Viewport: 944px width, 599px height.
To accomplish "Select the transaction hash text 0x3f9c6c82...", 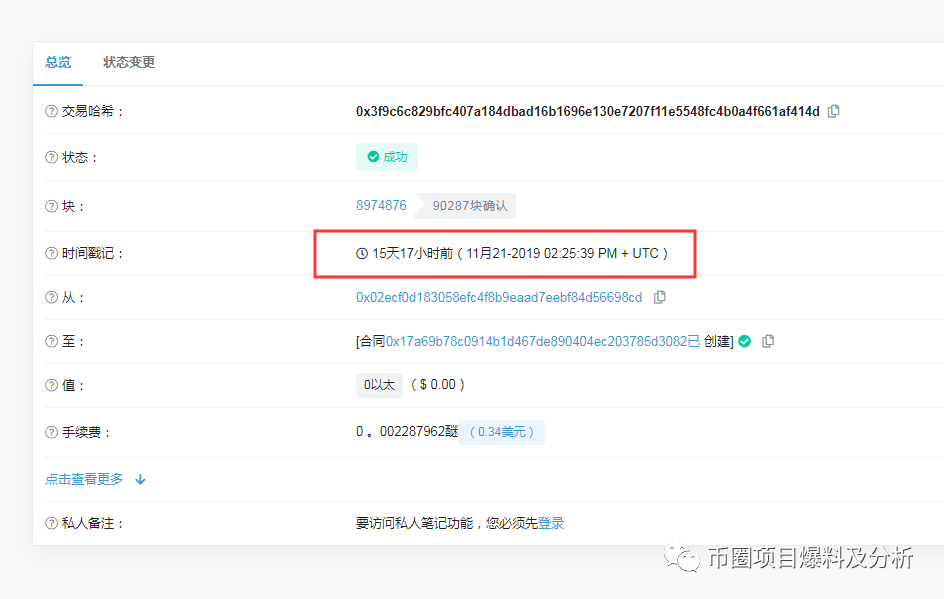I will 588,111.
